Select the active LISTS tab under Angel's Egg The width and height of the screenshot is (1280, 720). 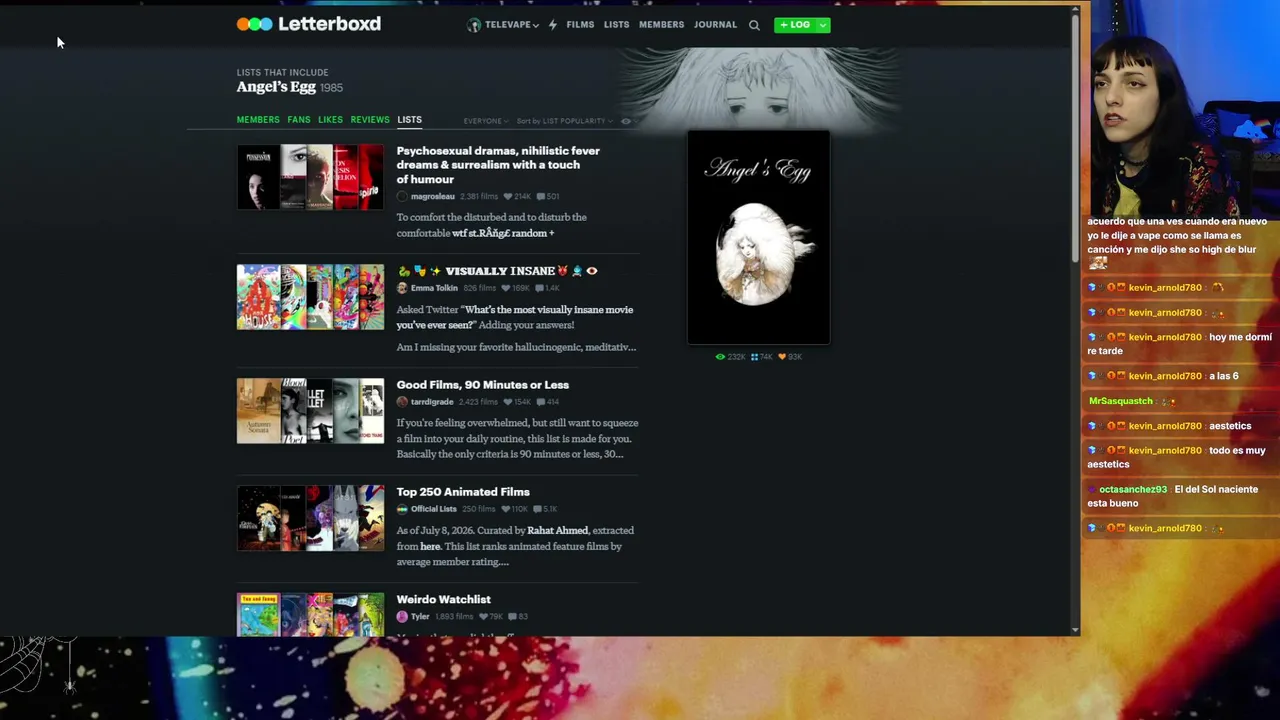[x=409, y=120]
